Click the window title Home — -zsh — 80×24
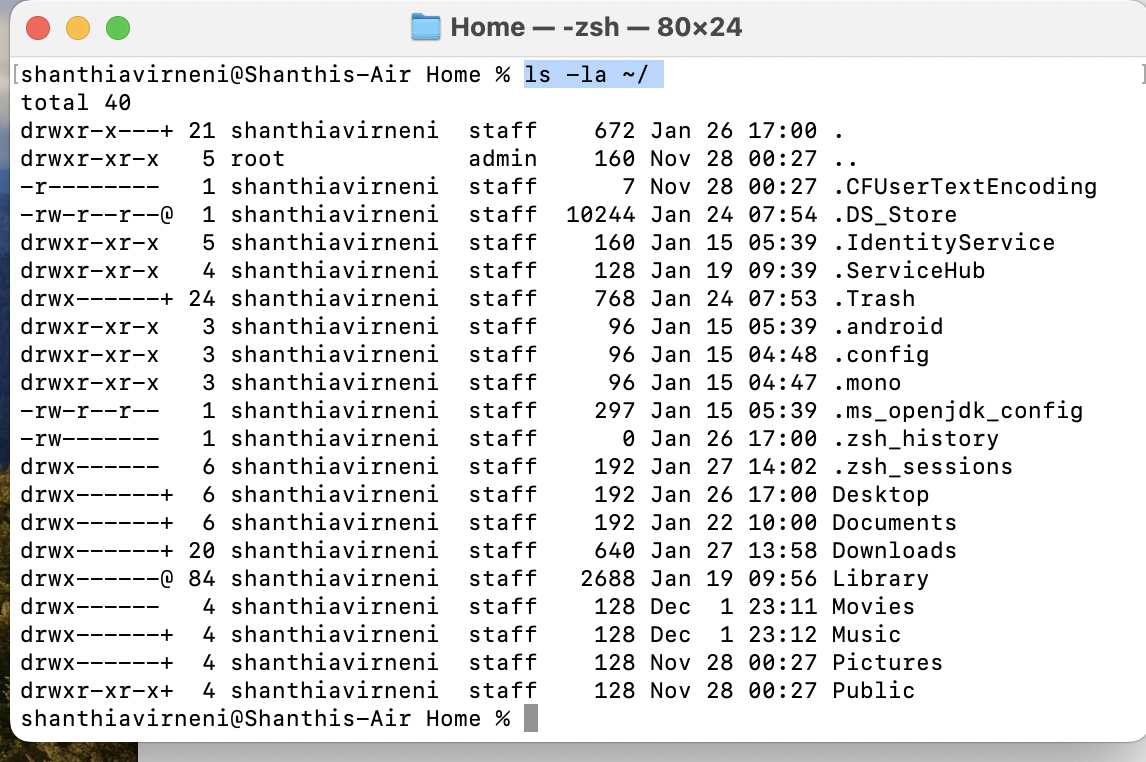1146x762 pixels. coord(596,28)
